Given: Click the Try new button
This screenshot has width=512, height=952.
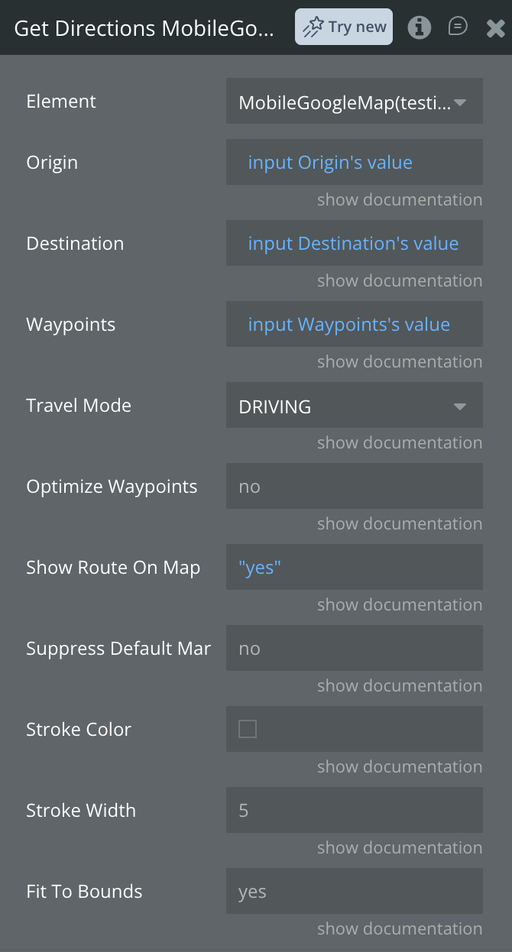Looking at the screenshot, I should [344, 27].
